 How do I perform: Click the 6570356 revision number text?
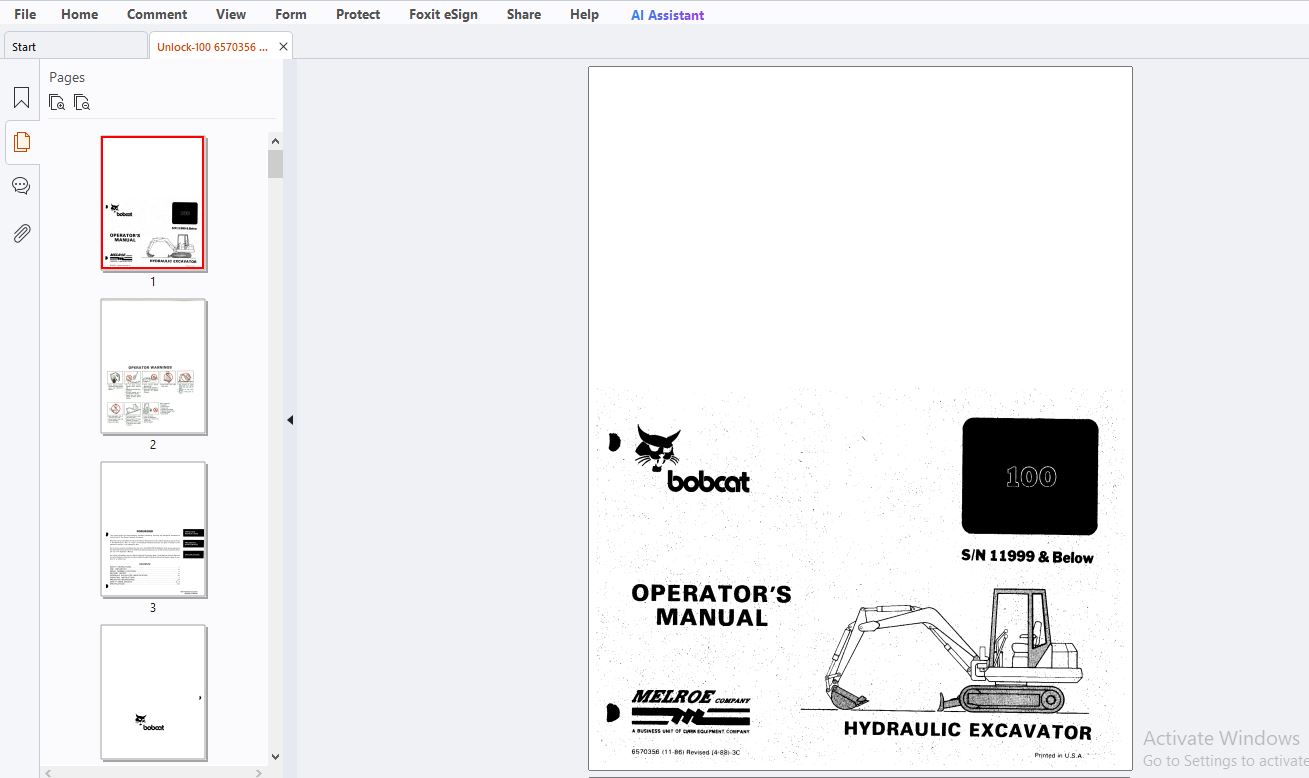coord(686,752)
